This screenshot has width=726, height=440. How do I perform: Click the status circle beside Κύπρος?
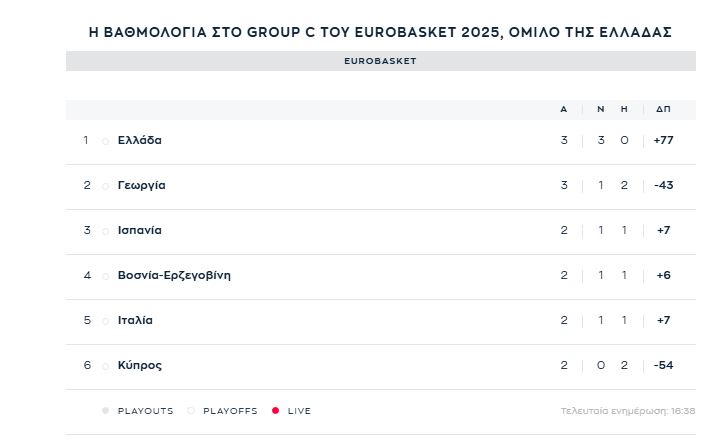click(x=106, y=366)
